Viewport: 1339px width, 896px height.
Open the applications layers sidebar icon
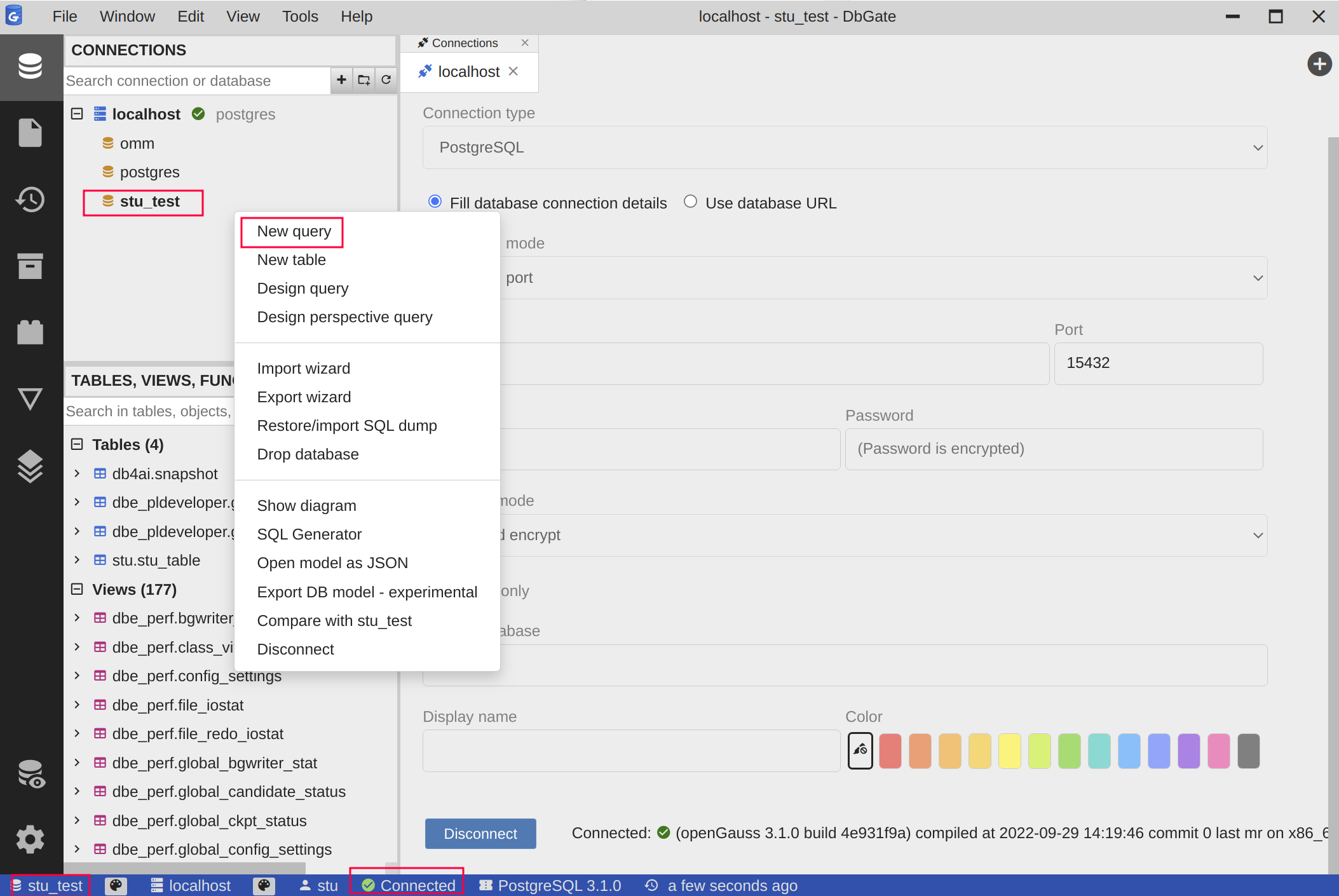31,466
